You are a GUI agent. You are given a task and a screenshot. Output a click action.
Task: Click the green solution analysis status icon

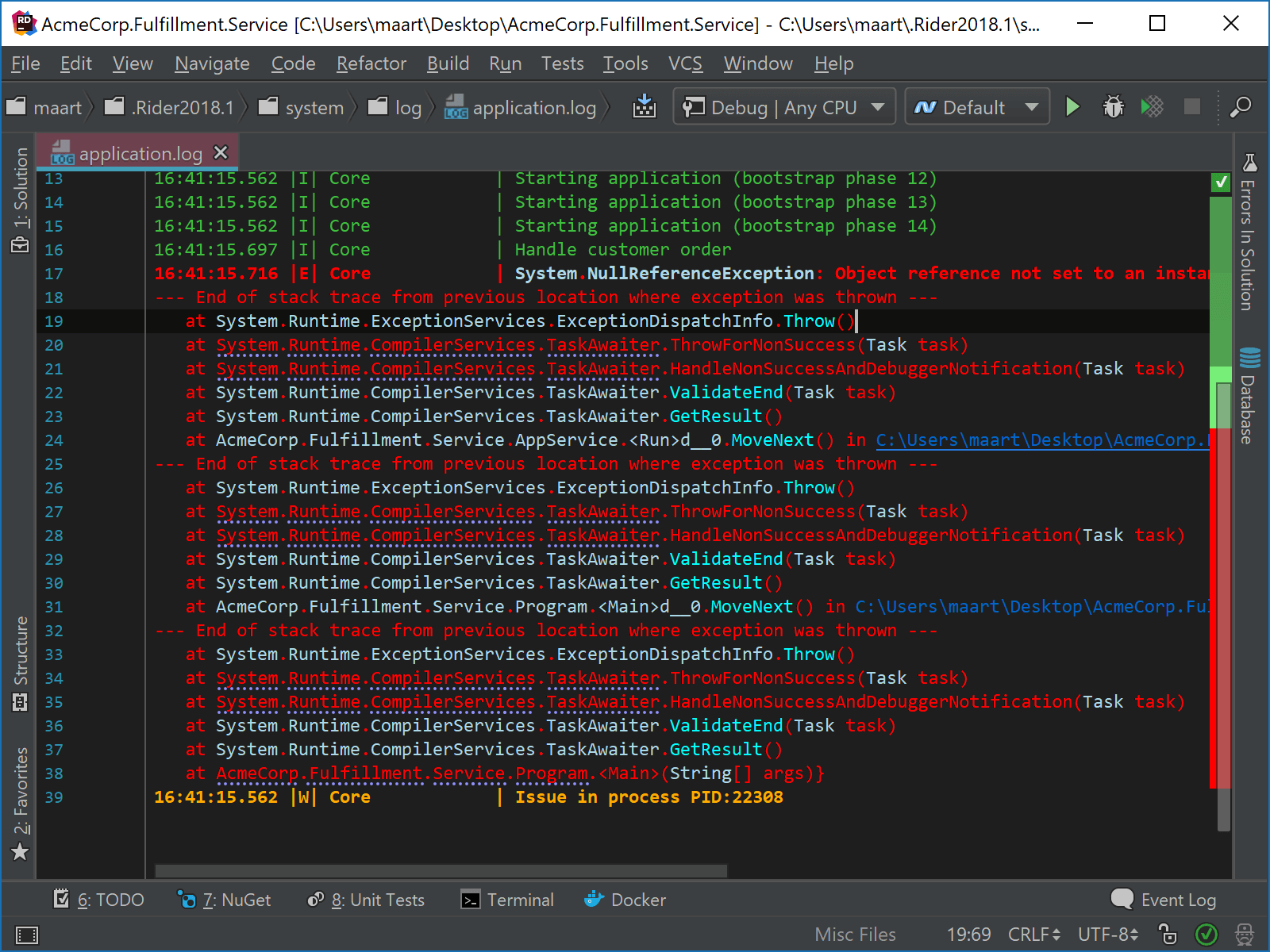[1206, 935]
